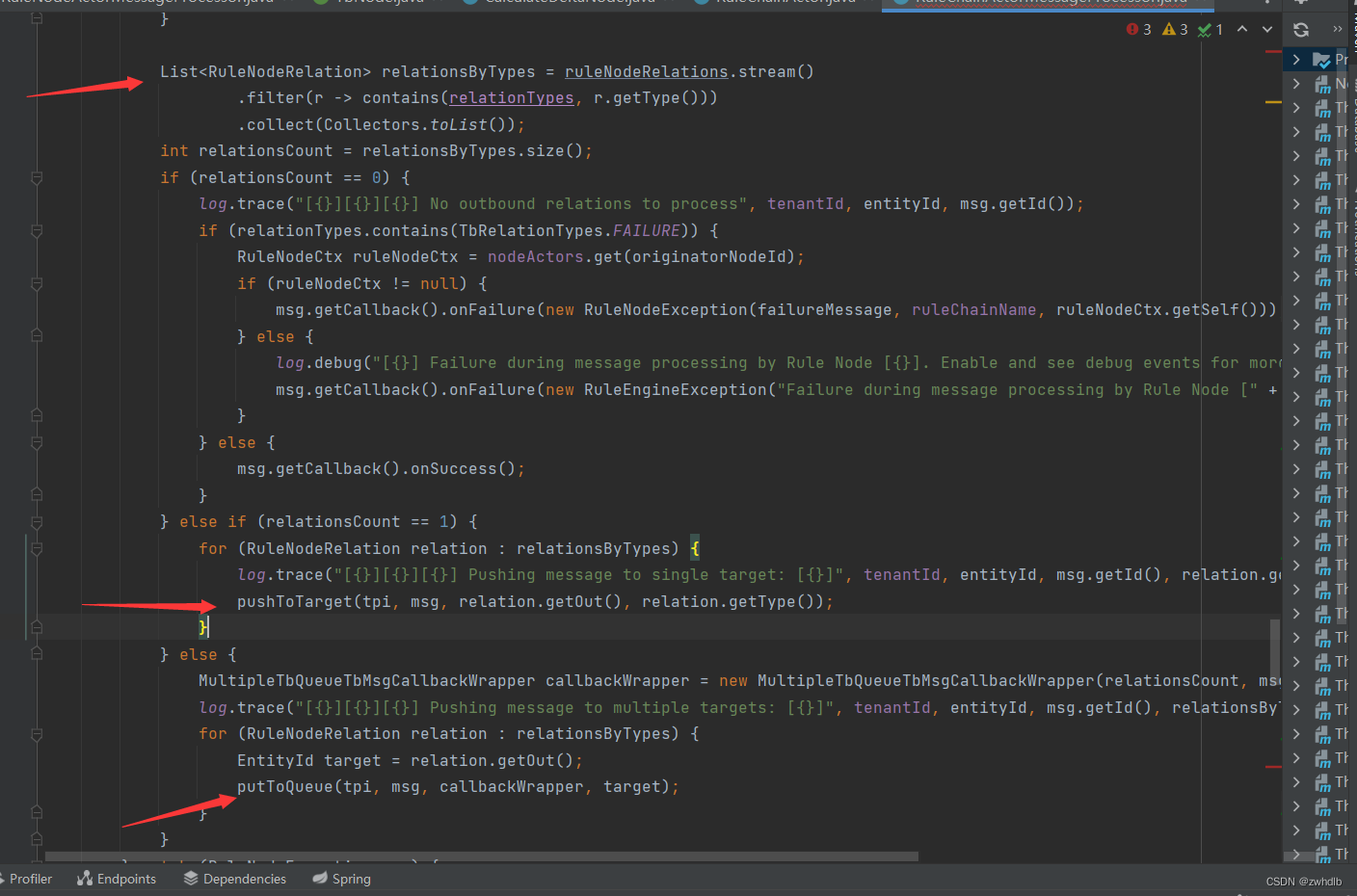The height and width of the screenshot is (896, 1357).
Task: Collapse the 'if (ruleNodeCtx != null)' block
Action: click(x=37, y=284)
